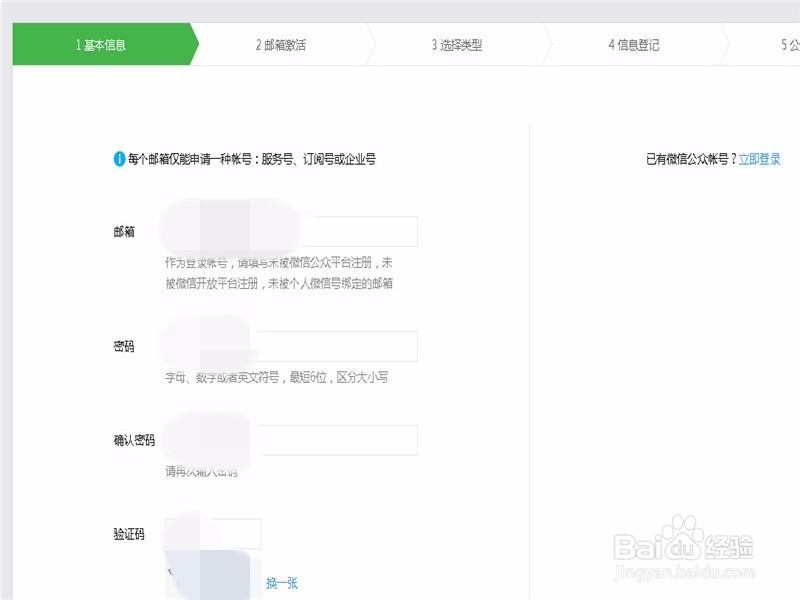Viewport: 800px width, 600px height.
Task: Open the 立即登录 login link
Action: 759,159
